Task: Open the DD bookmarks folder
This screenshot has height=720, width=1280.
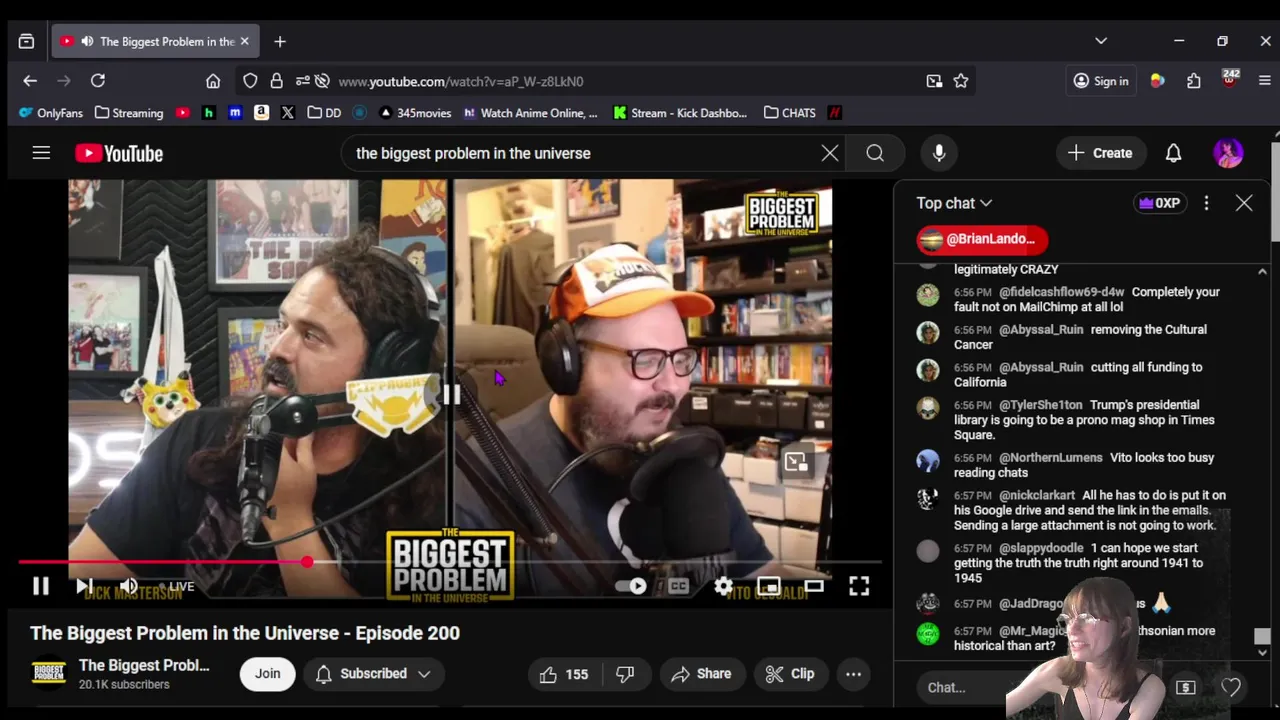Action: 324,113
